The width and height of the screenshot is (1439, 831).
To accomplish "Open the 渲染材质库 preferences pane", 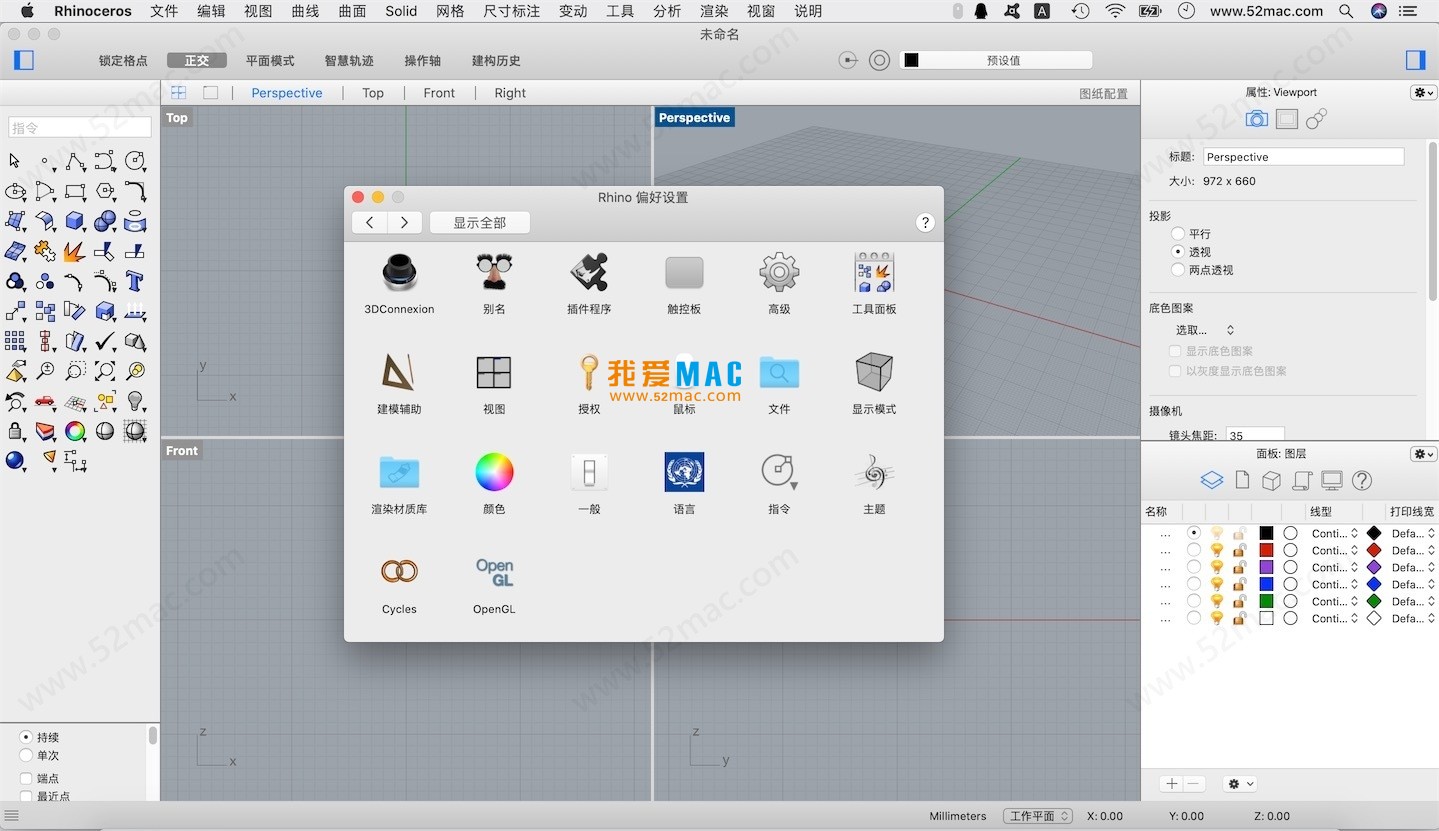I will coord(399,483).
